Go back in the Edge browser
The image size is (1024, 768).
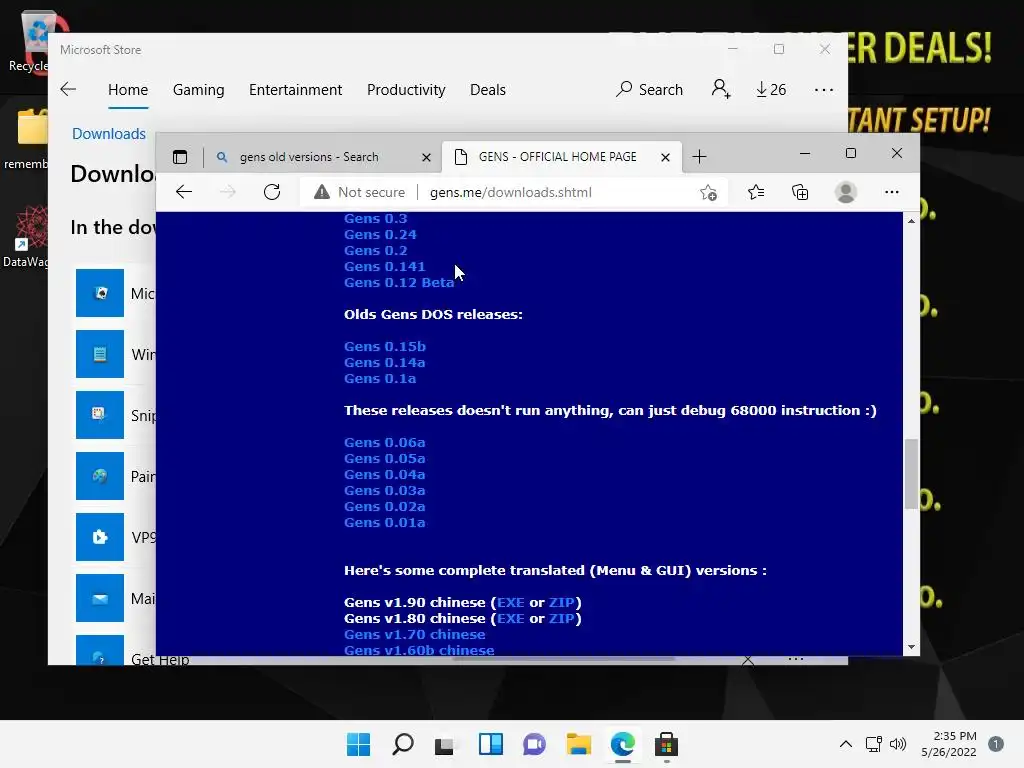point(184,192)
